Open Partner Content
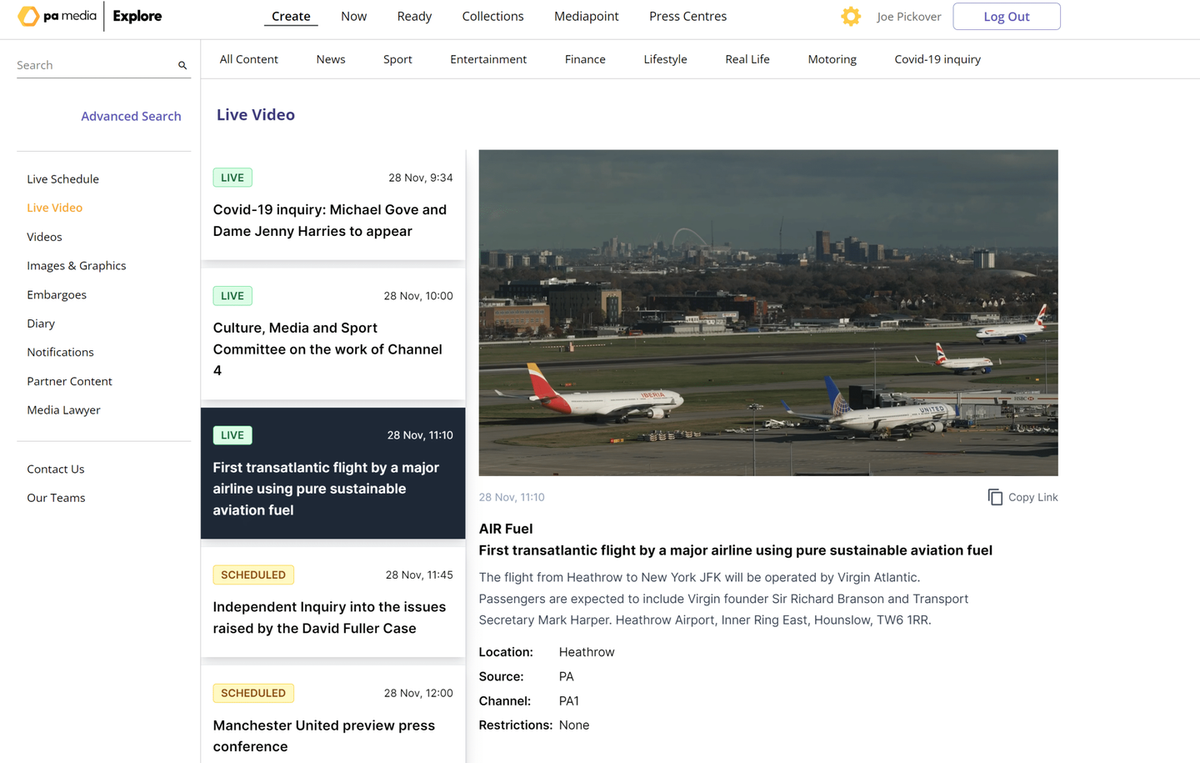 tap(70, 381)
